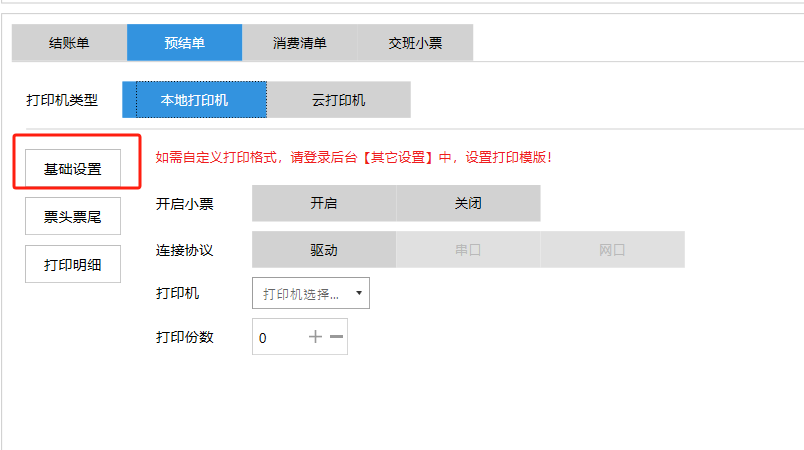Select 串口 connection protocol
804x450 pixels.
pyautogui.click(x=468, y=250)
